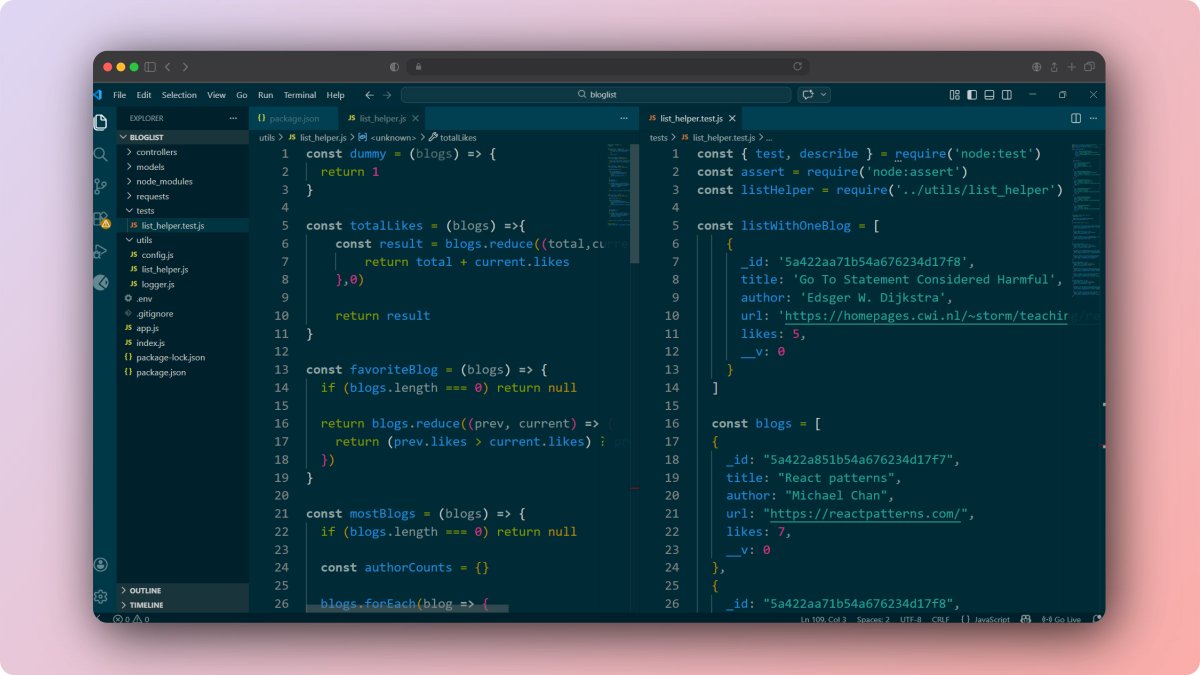Click the browser back arrow

tap(168, 67)
